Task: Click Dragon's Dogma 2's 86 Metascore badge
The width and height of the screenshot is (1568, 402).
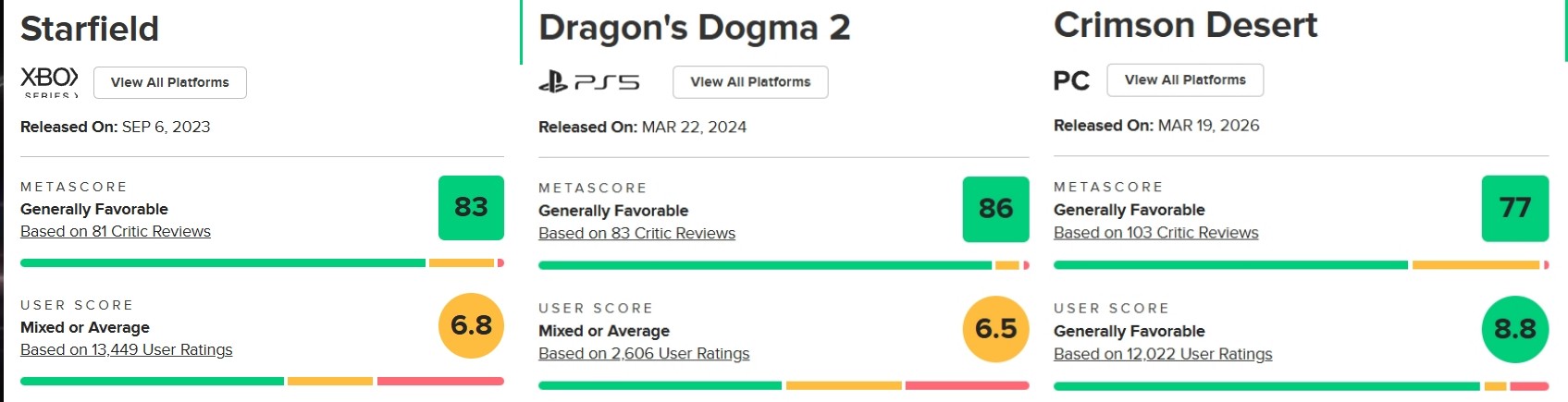Action: pos(995,209)
